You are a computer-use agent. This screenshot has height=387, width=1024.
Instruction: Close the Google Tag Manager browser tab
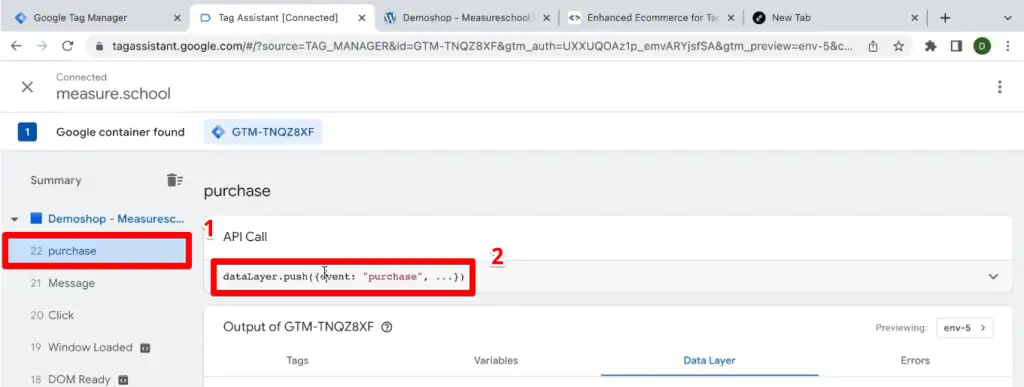176,18
